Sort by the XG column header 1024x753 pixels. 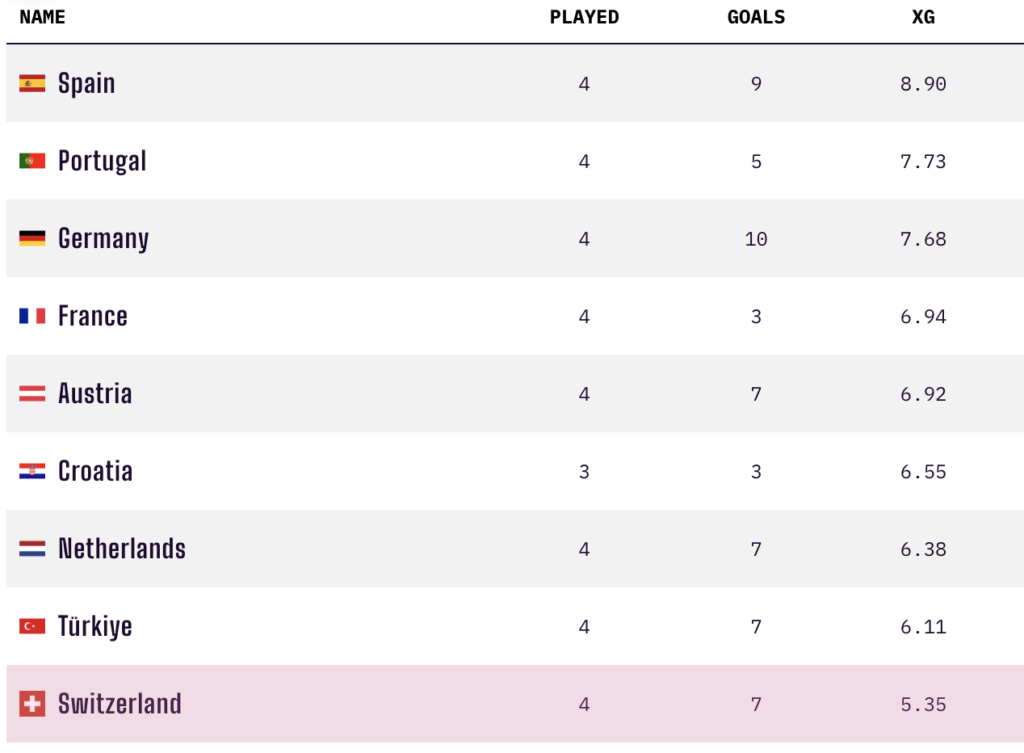[923, 18]
